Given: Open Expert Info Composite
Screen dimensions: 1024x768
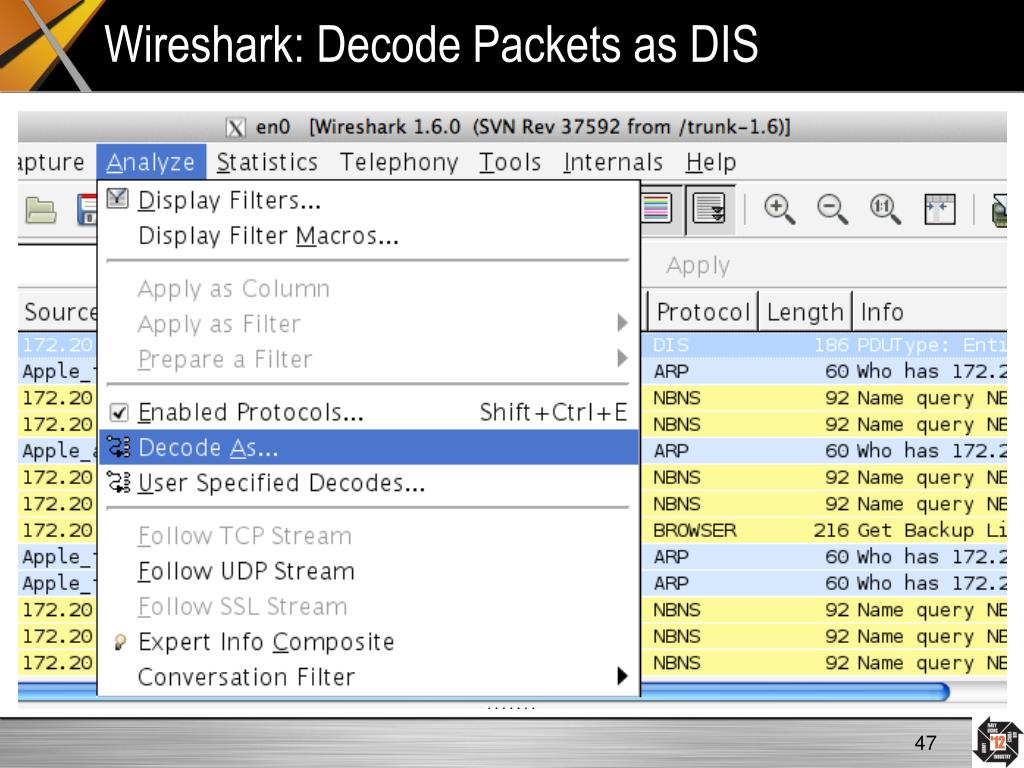Looking at the screenshot, I should pyautogui.click(x=369, y=641).
